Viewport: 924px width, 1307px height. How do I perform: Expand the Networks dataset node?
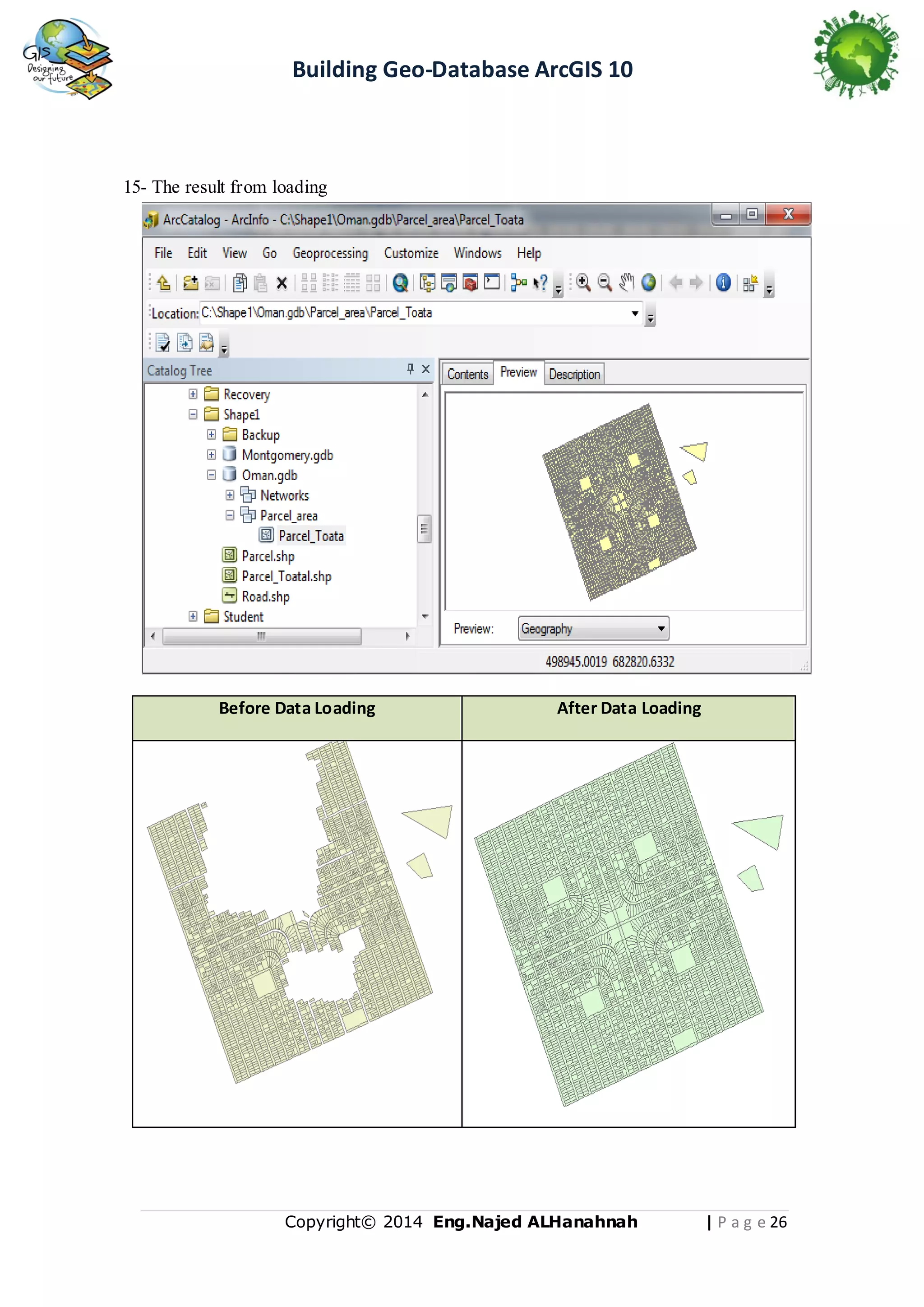coord(230,495)
